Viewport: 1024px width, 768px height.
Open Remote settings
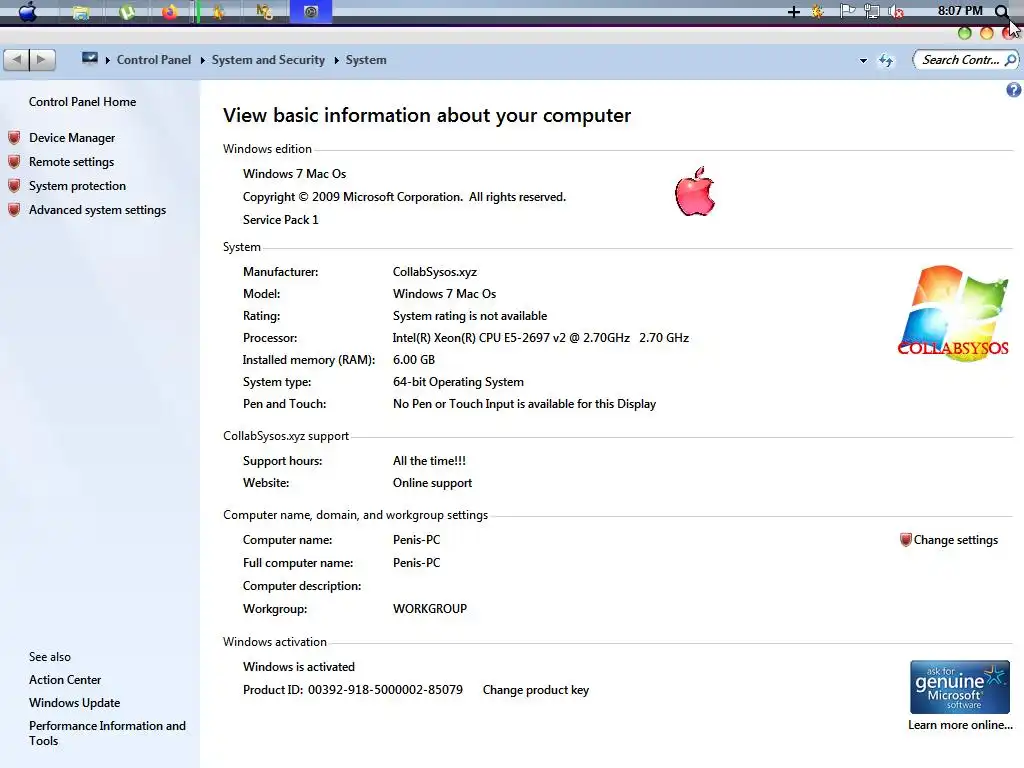click(x=71, y=162)
